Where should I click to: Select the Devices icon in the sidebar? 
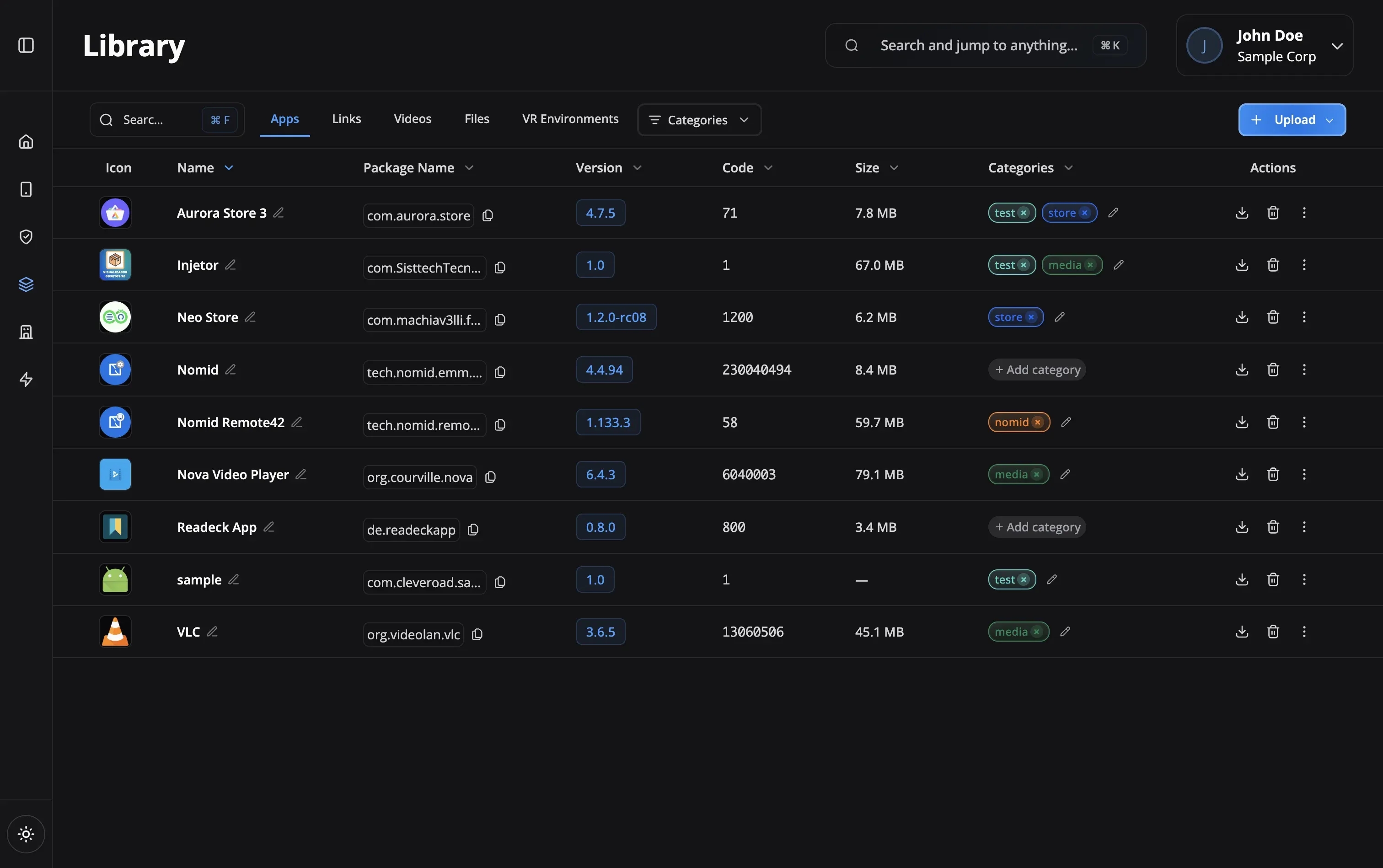pos(25,189)
